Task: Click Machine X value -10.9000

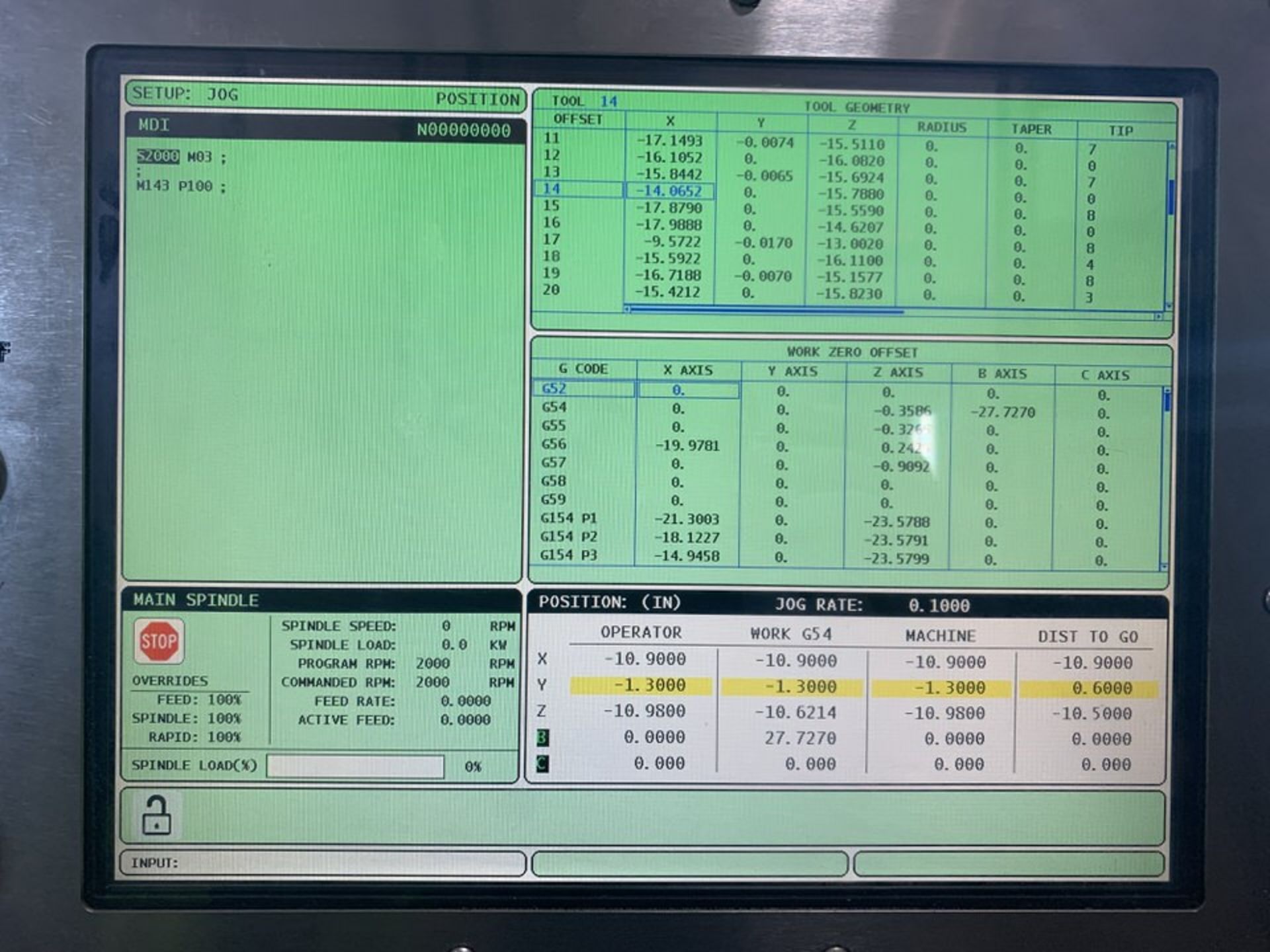Action: (945, 662)
